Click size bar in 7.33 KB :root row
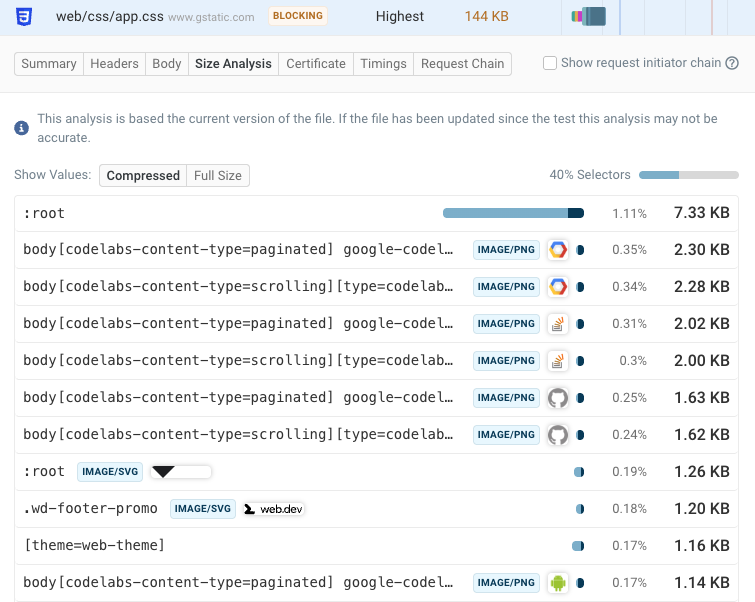This screenshot has width=755, height=602. (513, 213)
